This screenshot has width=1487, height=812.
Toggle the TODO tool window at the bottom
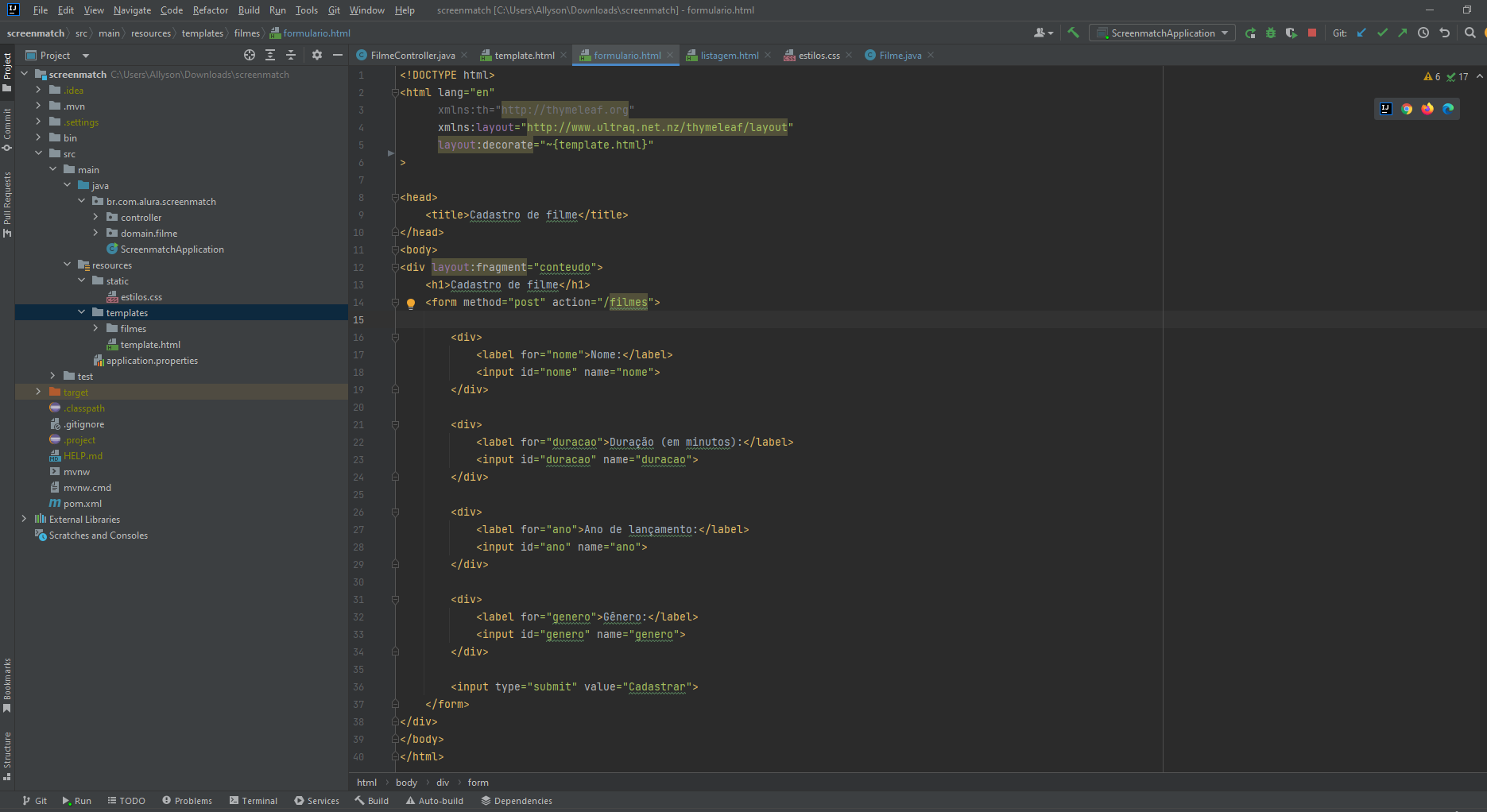[126, 801]
